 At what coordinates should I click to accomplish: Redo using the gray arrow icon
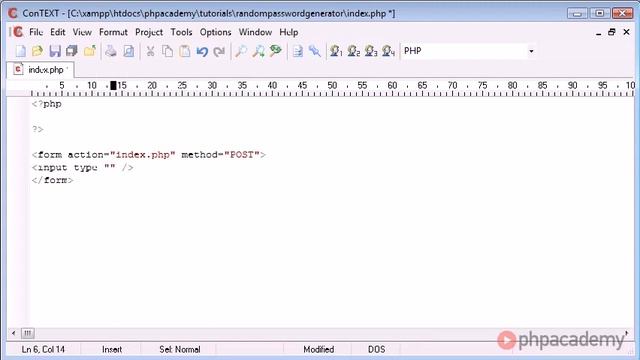click(219, 51)
